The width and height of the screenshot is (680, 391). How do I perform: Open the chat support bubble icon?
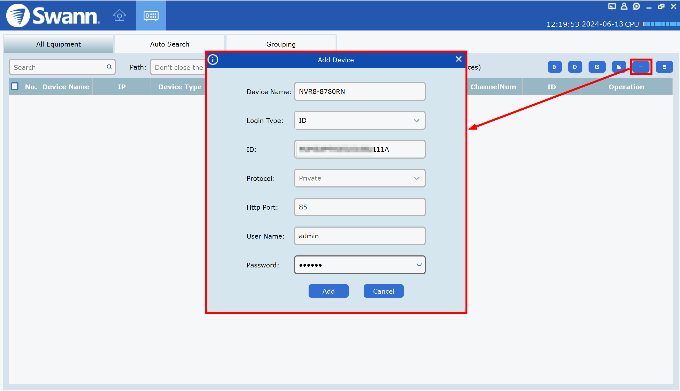pyautogui.click(x=636, y=7)
